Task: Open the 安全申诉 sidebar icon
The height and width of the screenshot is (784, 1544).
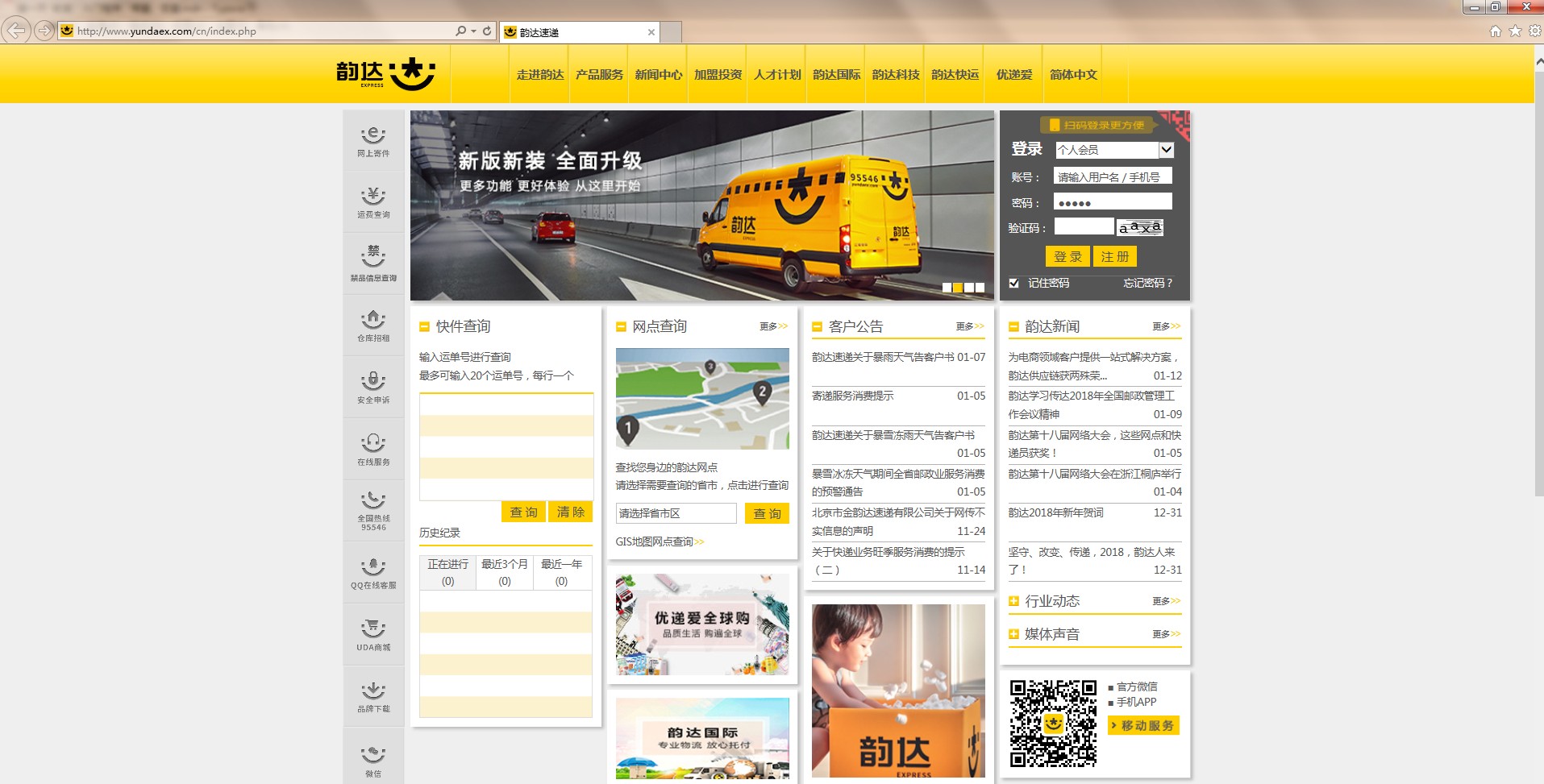Action: [x=373, y=388]
